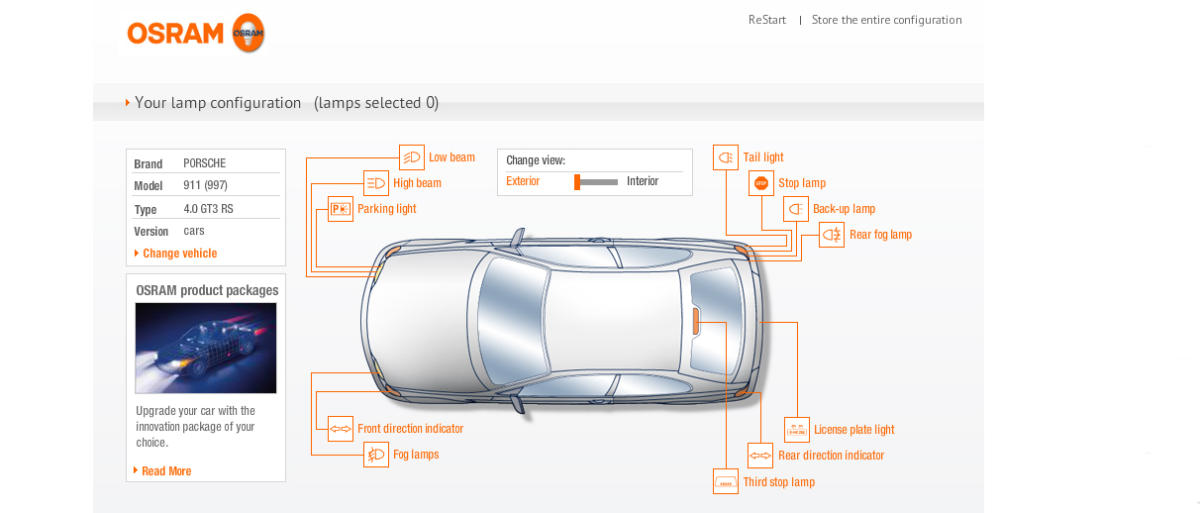
Task: Select the High beam icon
Action: tap(376, 183)
